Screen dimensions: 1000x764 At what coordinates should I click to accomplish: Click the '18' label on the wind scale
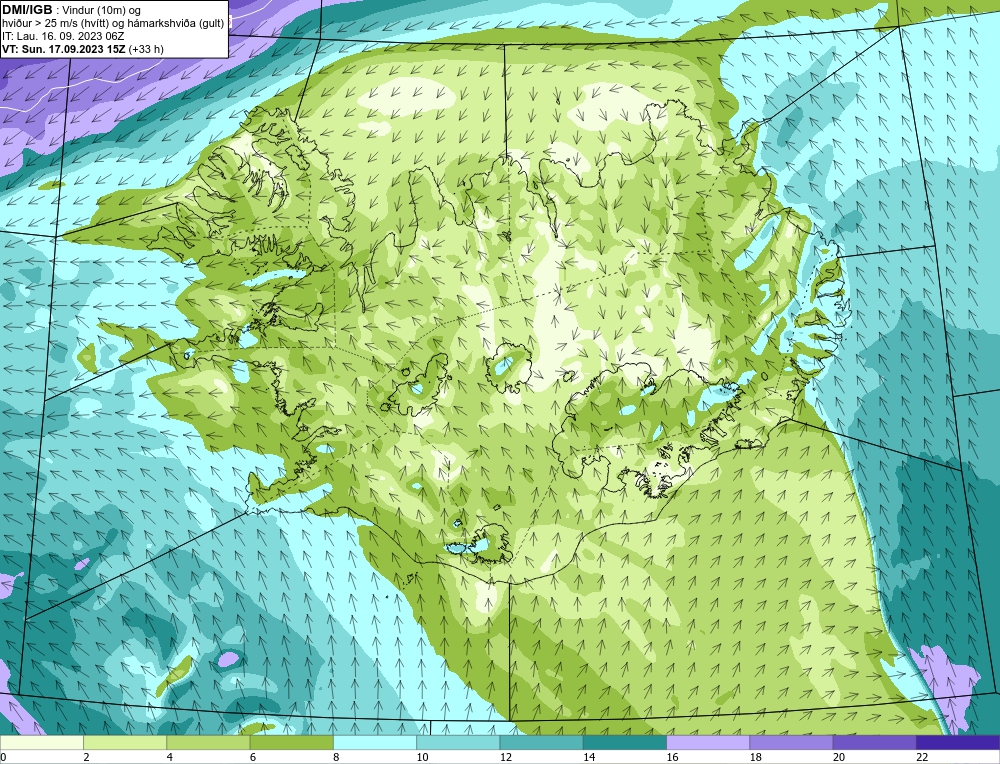click(755, 757)
